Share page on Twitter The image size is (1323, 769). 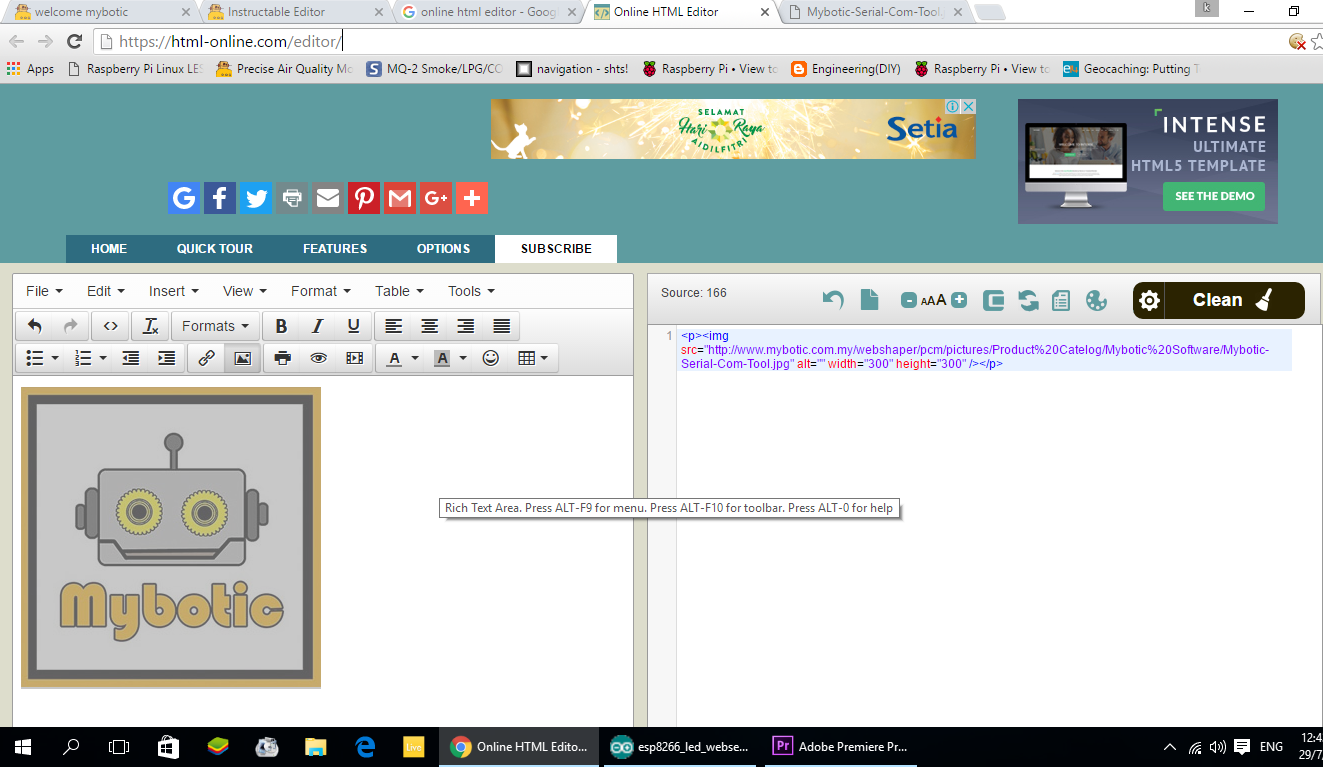[x=256, y=198]
